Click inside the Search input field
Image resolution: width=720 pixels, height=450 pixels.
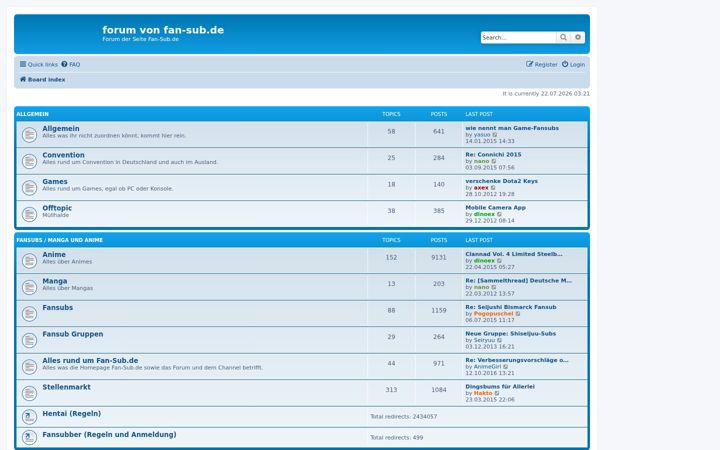coord(518,37)
